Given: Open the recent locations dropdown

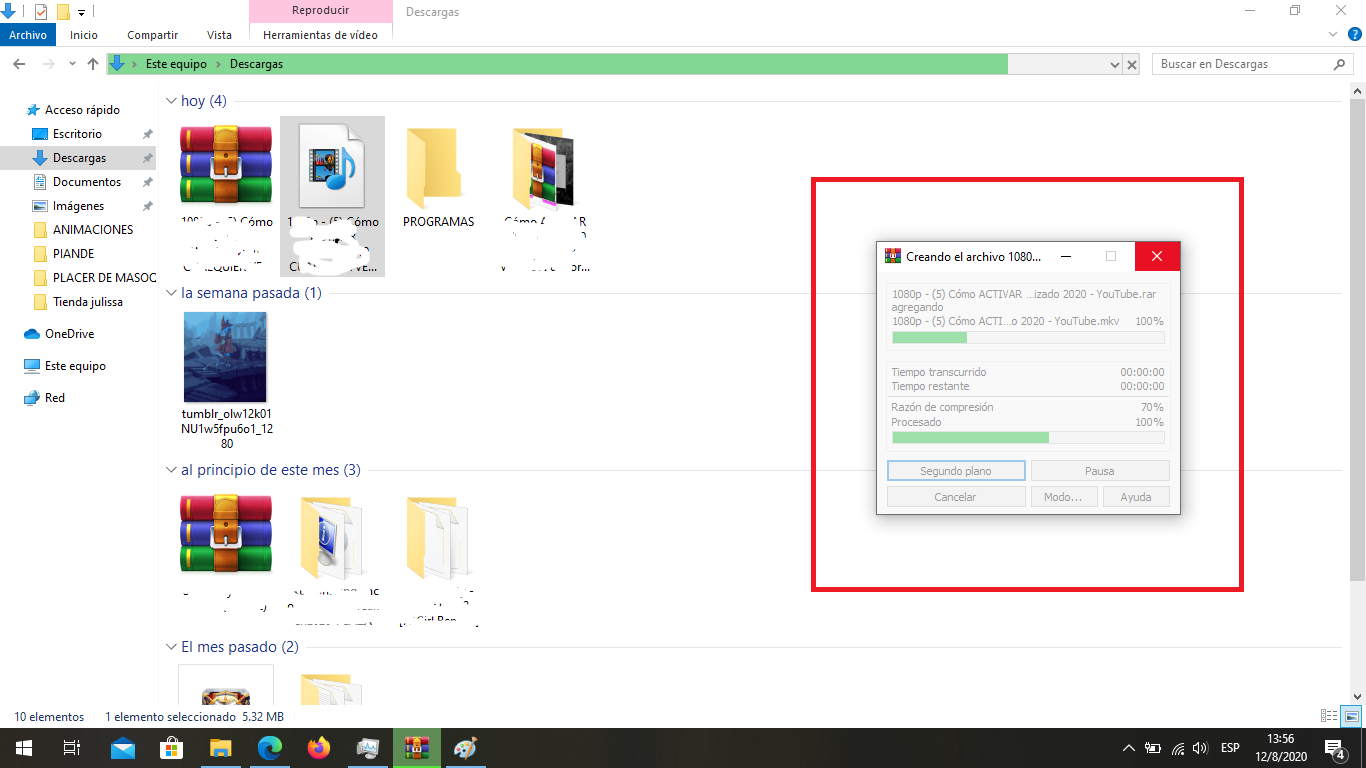Looking at the screenshot, I should 72,64.
